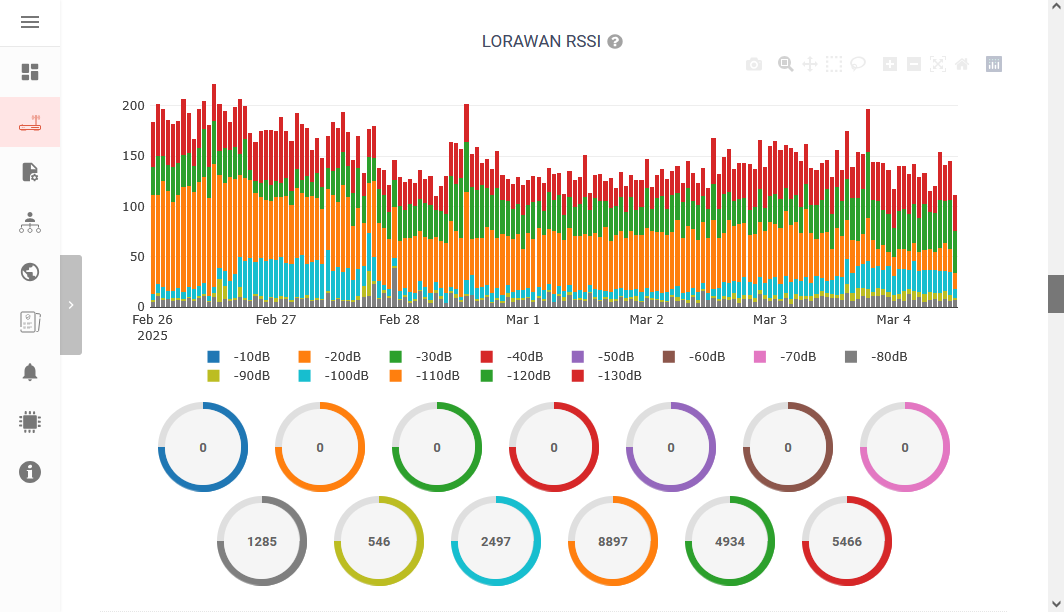
Task: Toggle the -10dB legend series
Action: coord(240,357)
